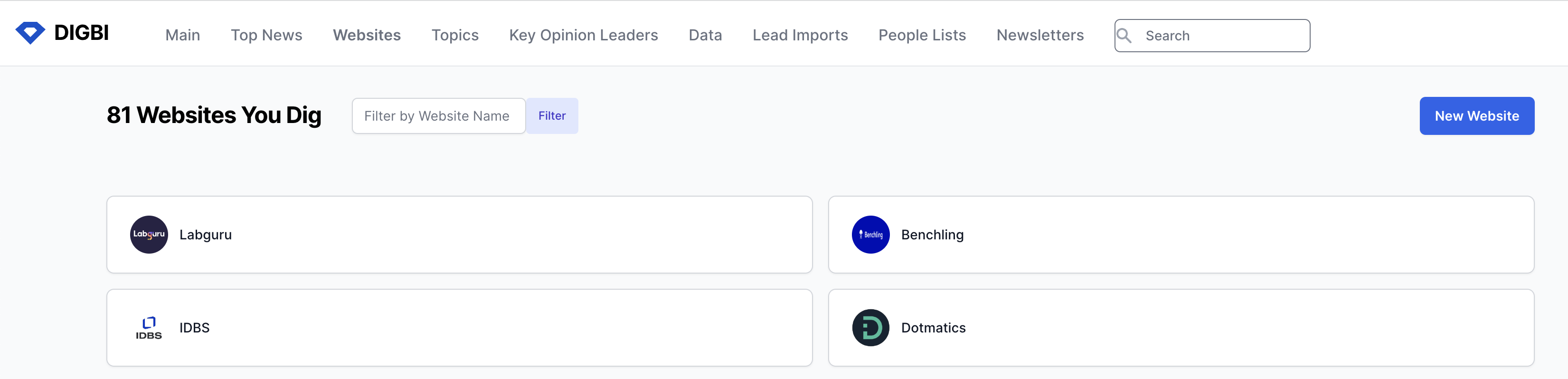This screenshot has width=1568, height=379.
Task: Click the Labguru round logo icon
Action: pyautogui.click(x=149, y=235)
